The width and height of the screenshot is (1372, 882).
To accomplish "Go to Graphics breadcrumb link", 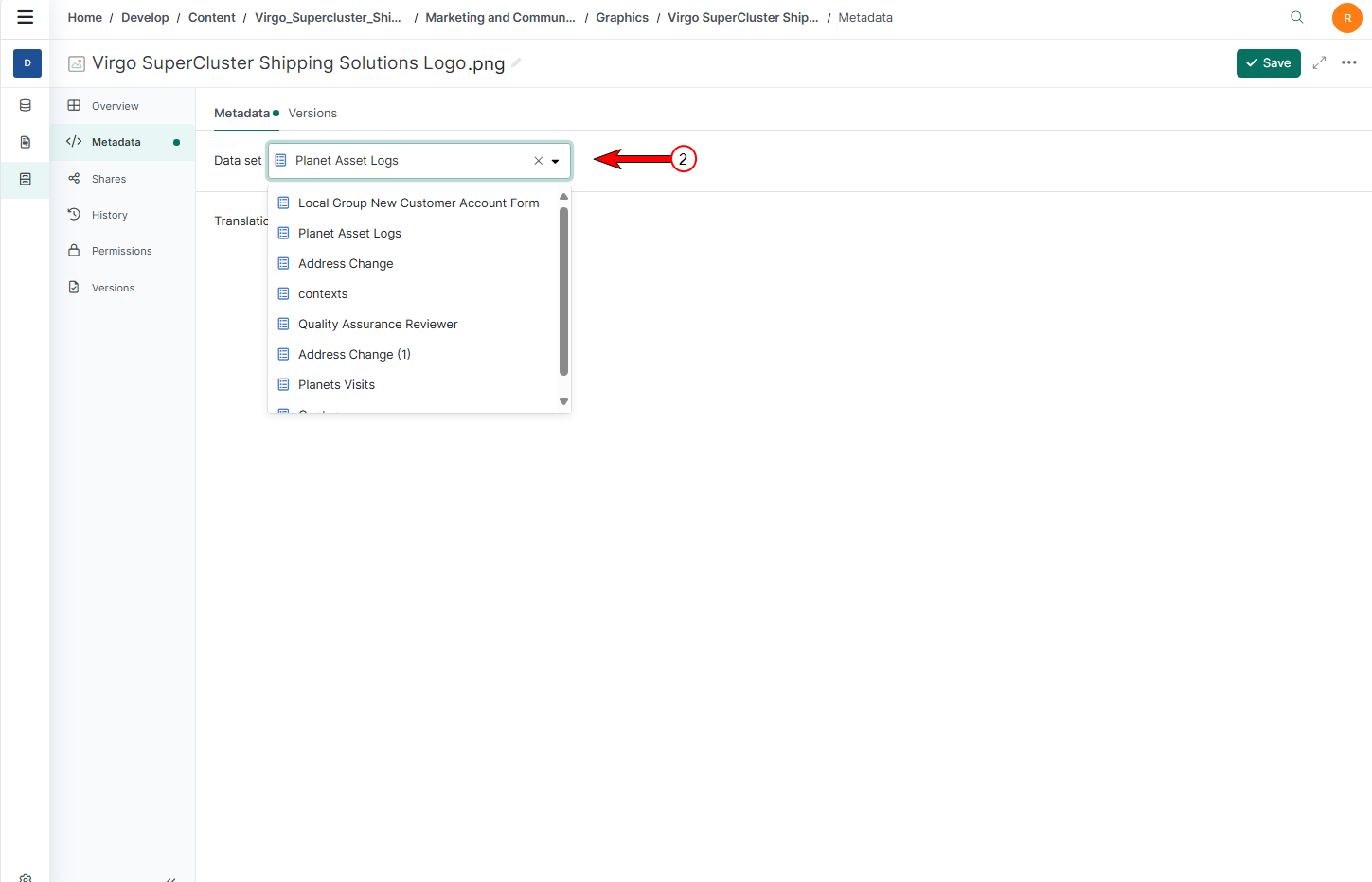I will (621, 18).
